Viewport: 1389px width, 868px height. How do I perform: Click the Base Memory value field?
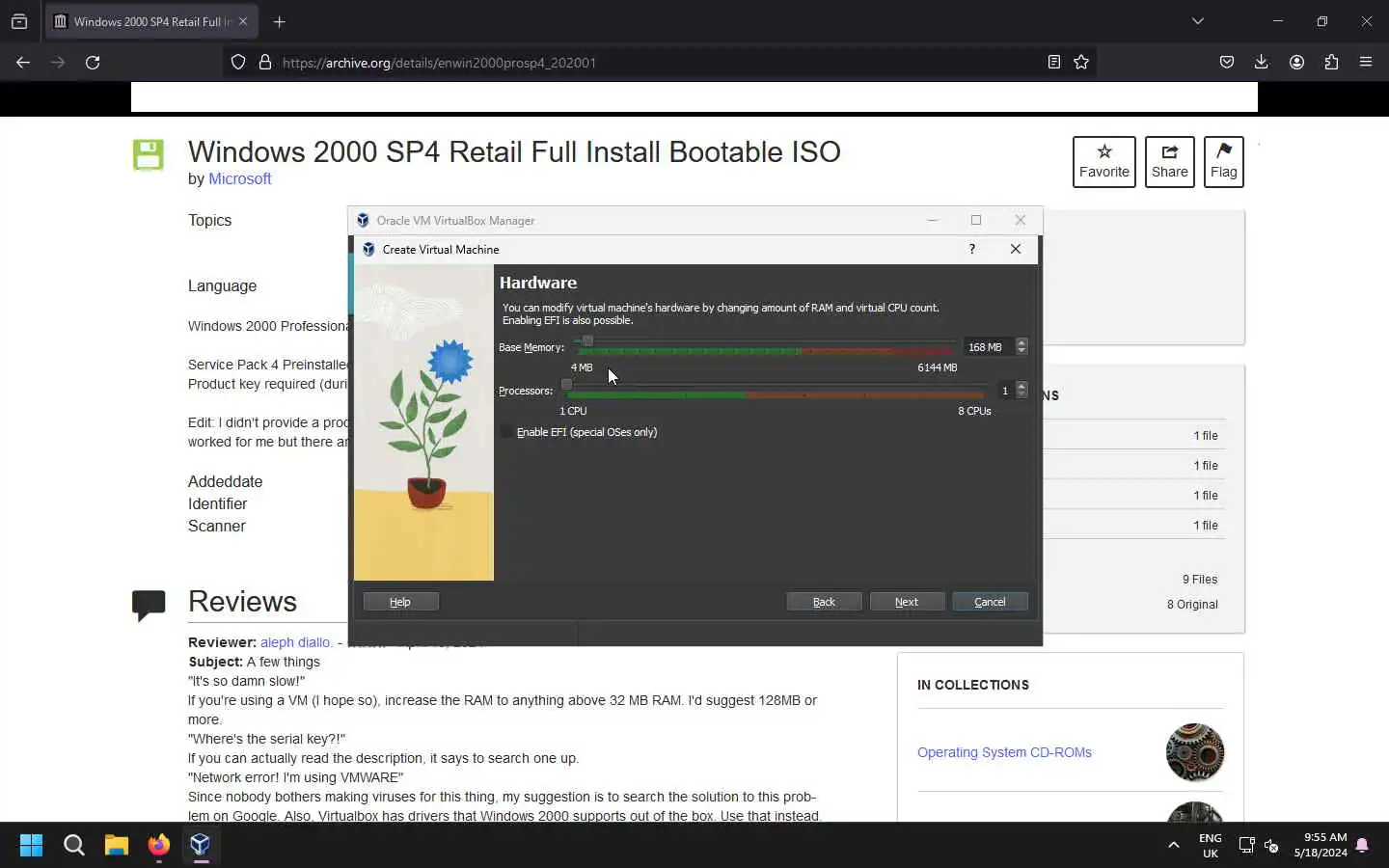989,347
